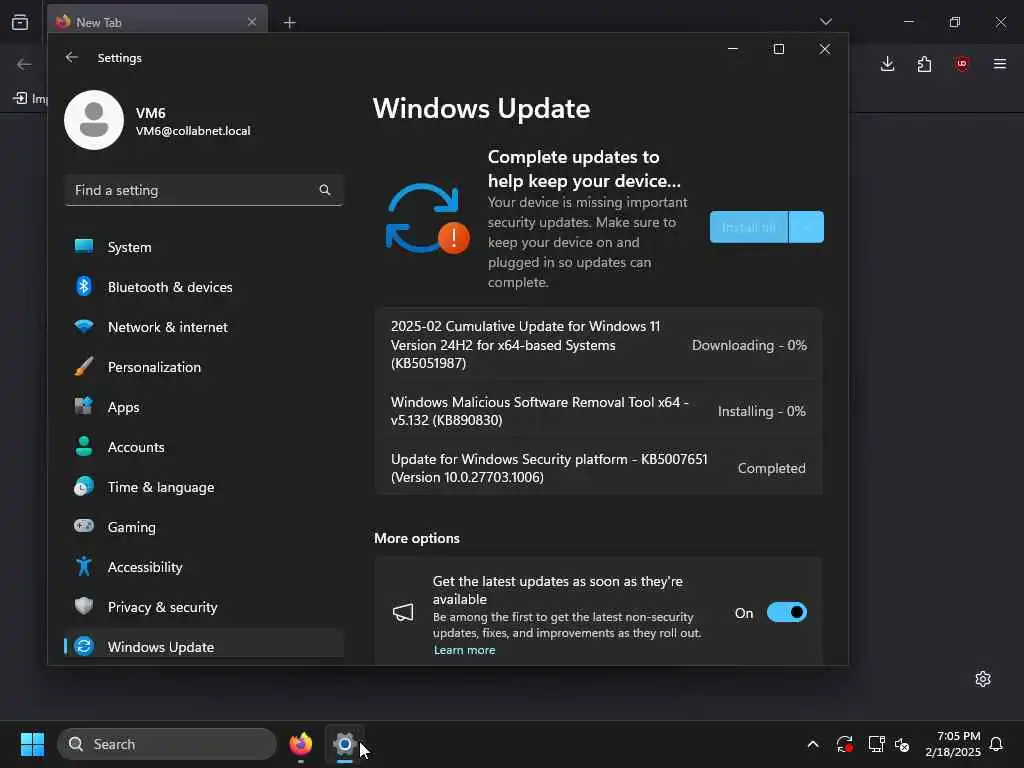Image resolution: width=1024 pixels, height=768 pixels.
Task: Click the taskbar Search box
Action: click(167, 744)
